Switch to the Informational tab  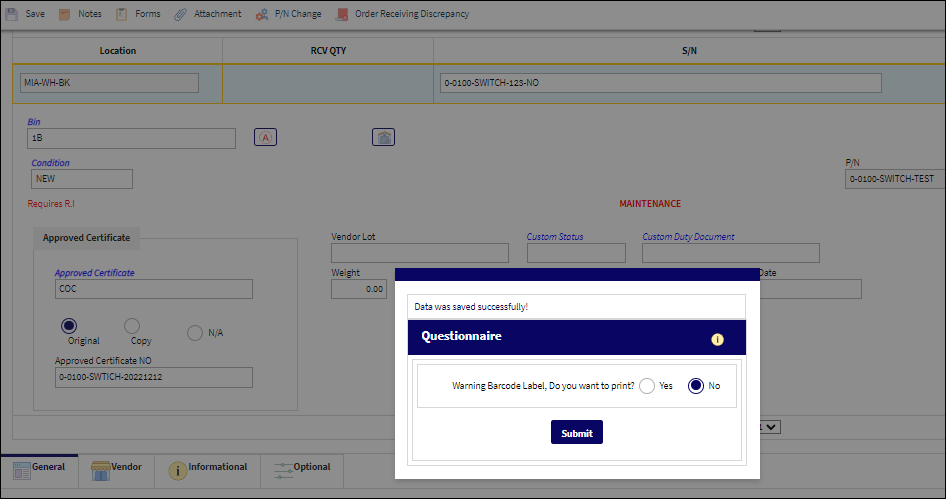208,470
